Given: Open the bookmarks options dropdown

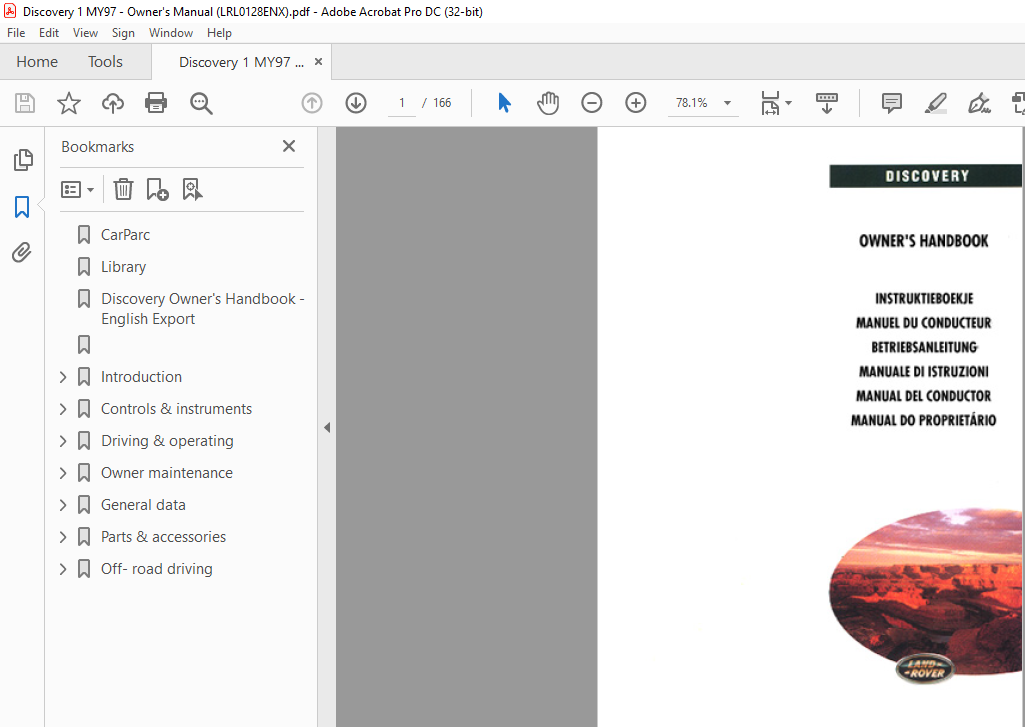Looking at the screenshot, I should [77, 190].
